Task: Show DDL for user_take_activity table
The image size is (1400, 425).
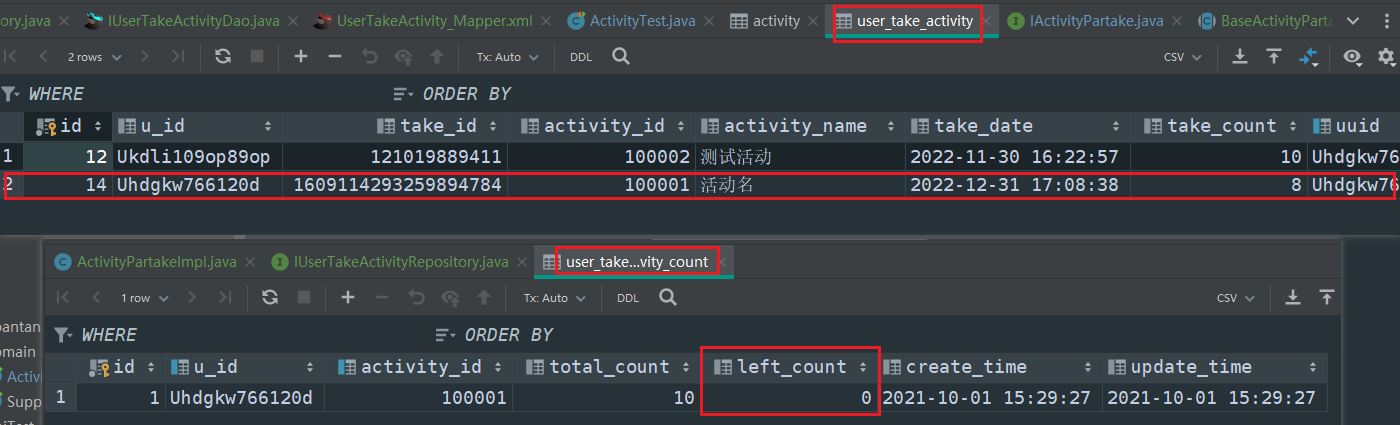Action: coord(581,57)
